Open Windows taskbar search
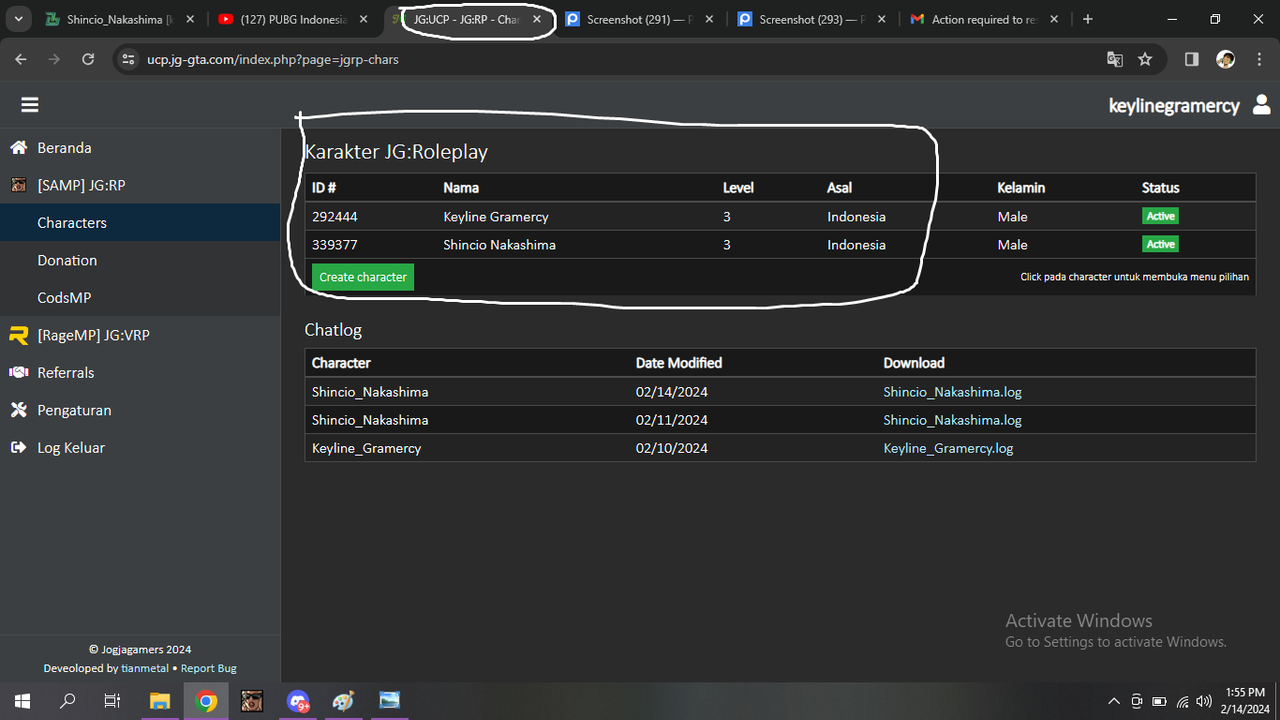Image resolution: width=1280 pixels, height=720 pixels. (x=67, y=701)
